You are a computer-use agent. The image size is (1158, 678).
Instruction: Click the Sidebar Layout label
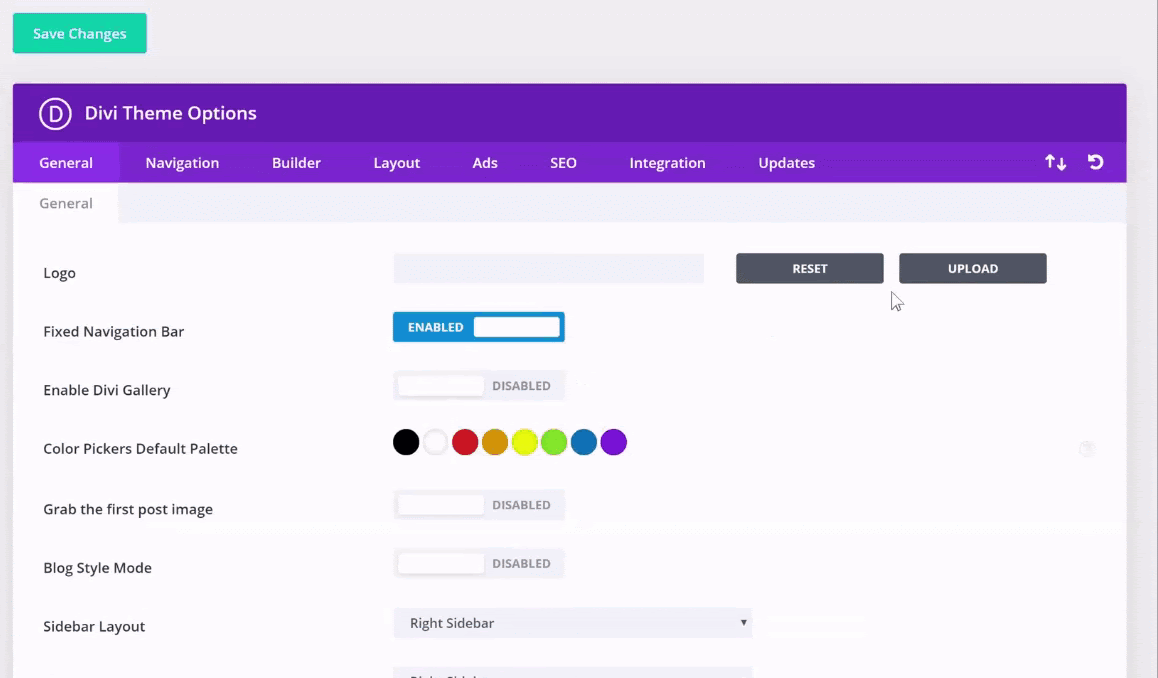pos(94,627)
